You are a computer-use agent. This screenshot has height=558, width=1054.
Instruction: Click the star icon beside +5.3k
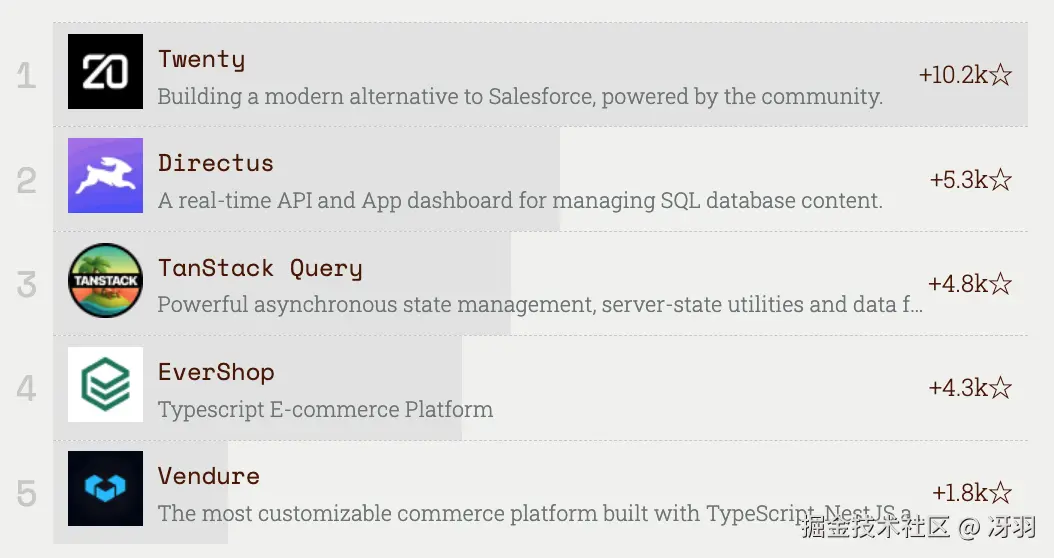(1000, 180)
